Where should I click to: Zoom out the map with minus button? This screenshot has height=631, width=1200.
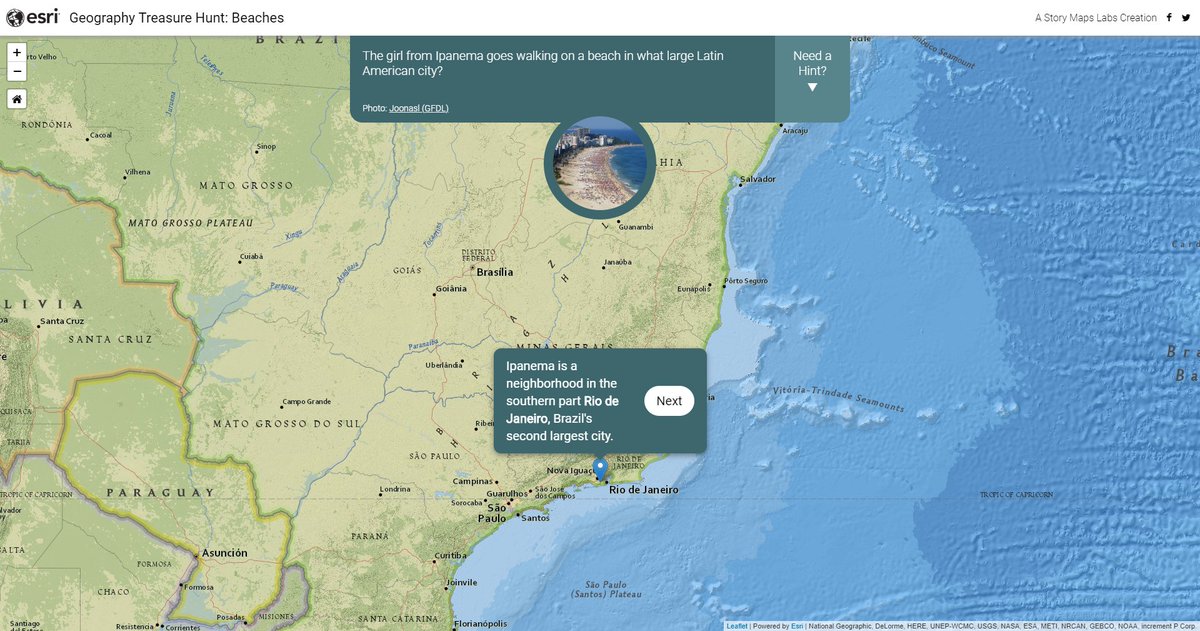pyautogui.click(x=17, y=71)
